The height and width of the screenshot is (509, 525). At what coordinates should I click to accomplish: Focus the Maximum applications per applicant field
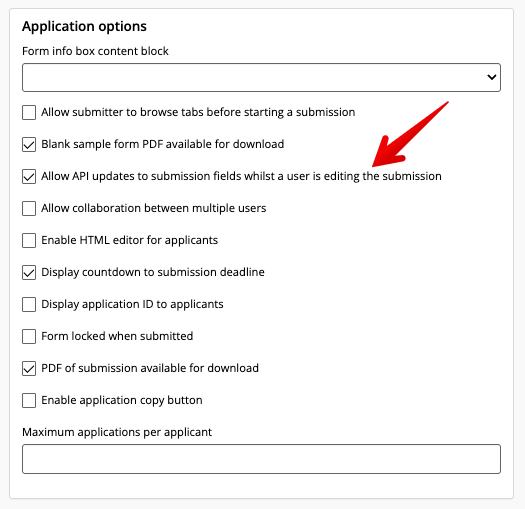(261, 459)
